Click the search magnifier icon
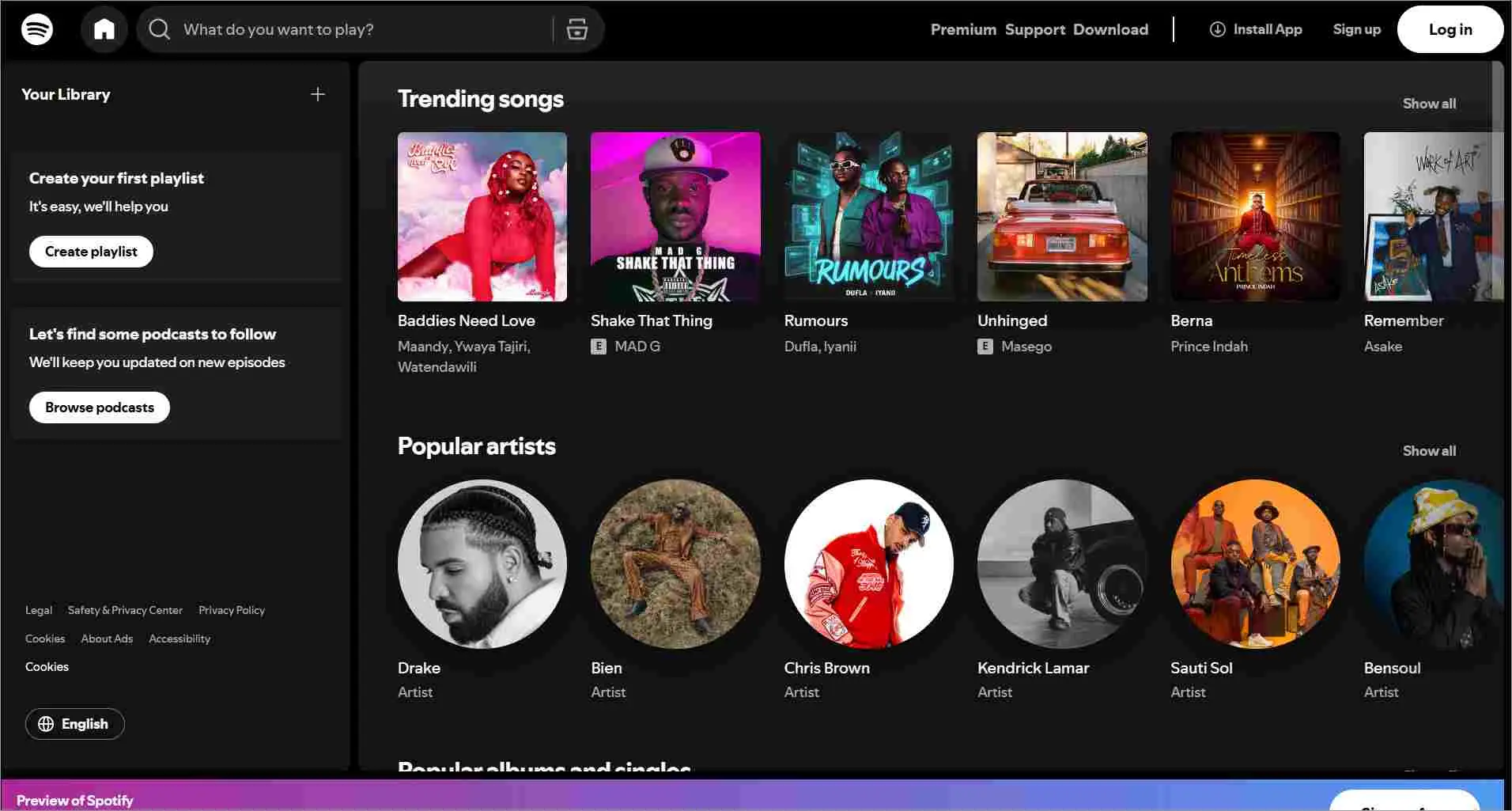 tap(158, 28)
